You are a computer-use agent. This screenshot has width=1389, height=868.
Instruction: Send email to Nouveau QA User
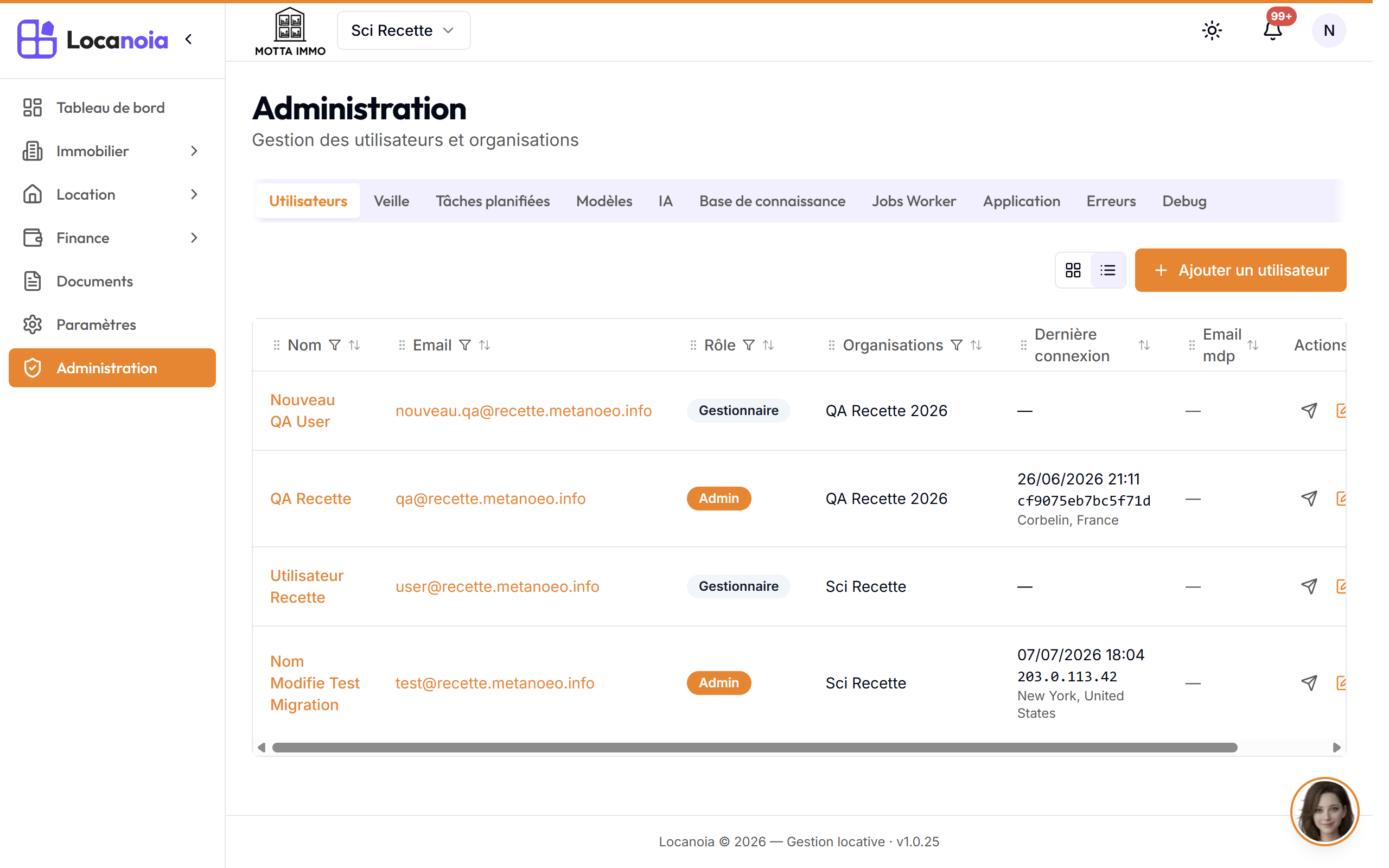[1309, 411]
